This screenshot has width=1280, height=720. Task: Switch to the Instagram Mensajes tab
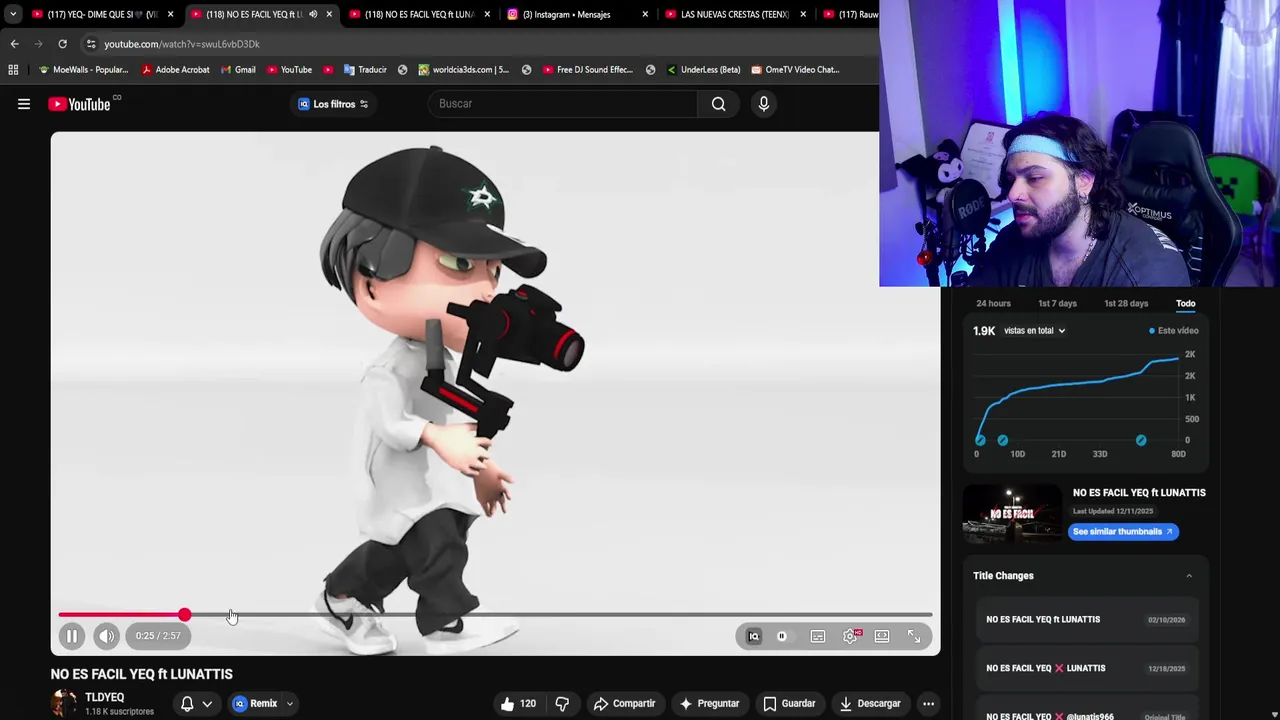pos(575,14)
